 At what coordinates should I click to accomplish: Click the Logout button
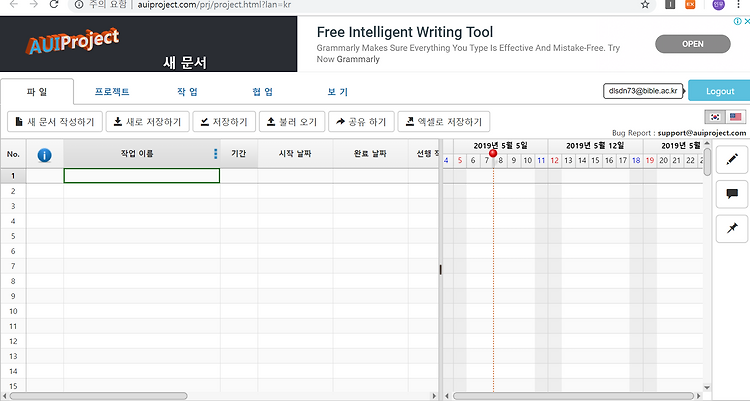[x=719, y=91]
